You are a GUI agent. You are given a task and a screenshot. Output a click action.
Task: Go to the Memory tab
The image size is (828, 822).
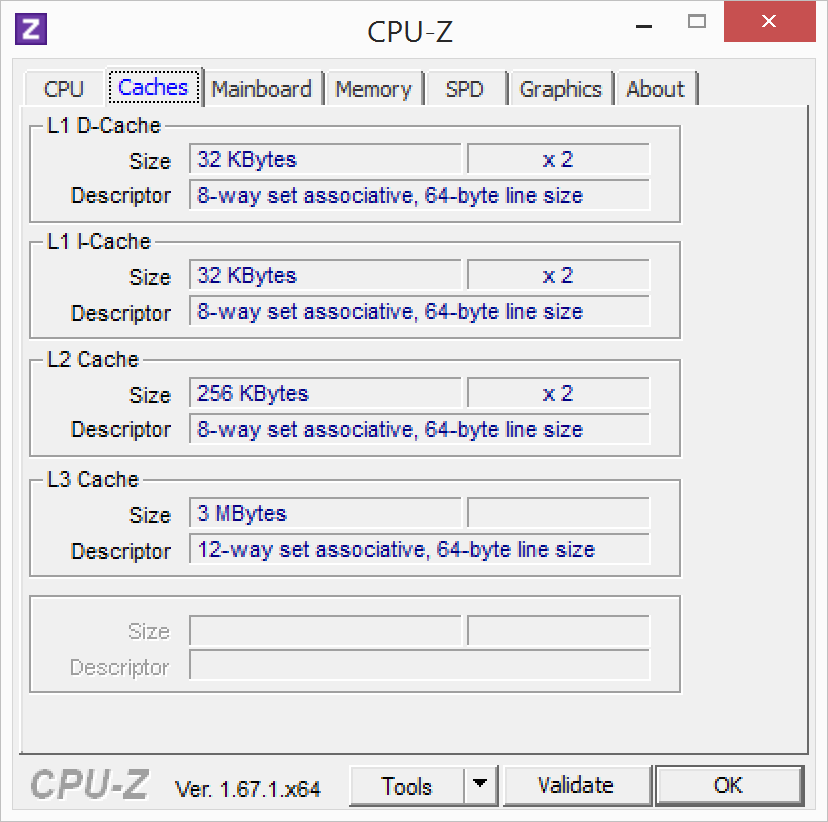pos(373,89)
